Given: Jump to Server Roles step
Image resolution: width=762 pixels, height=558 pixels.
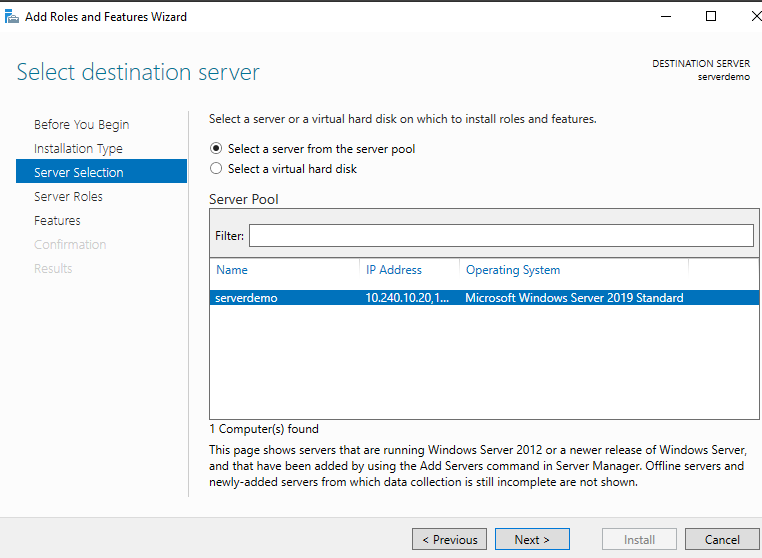Looking at the screenshot, I should (68, 197).
